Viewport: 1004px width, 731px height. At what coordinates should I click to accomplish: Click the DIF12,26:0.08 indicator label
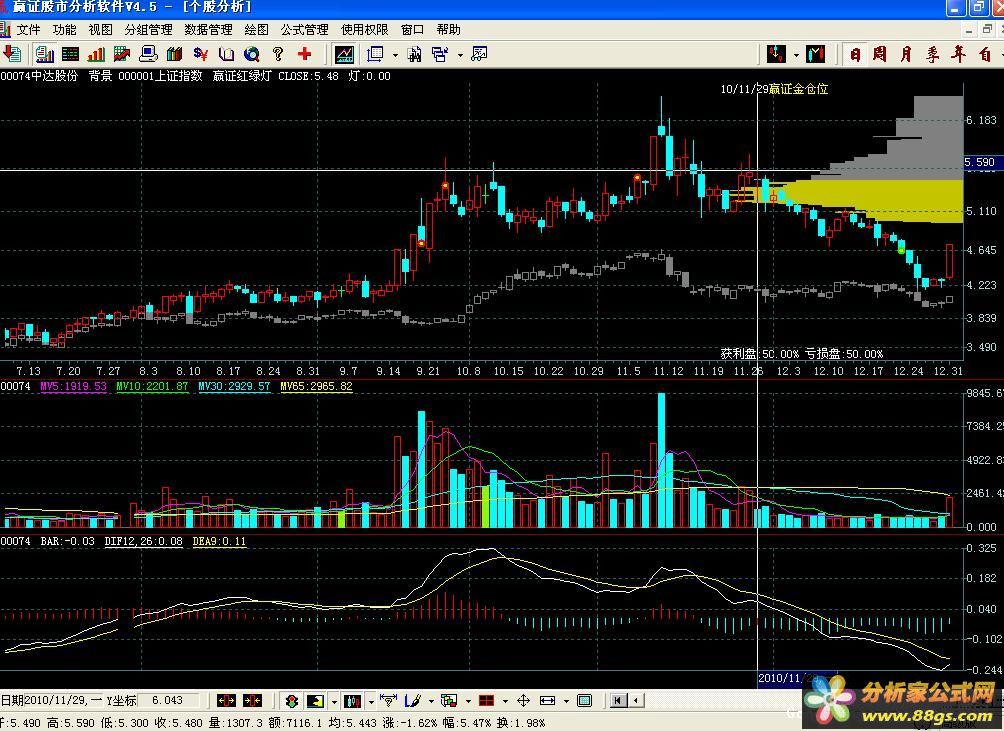point(143,542)
